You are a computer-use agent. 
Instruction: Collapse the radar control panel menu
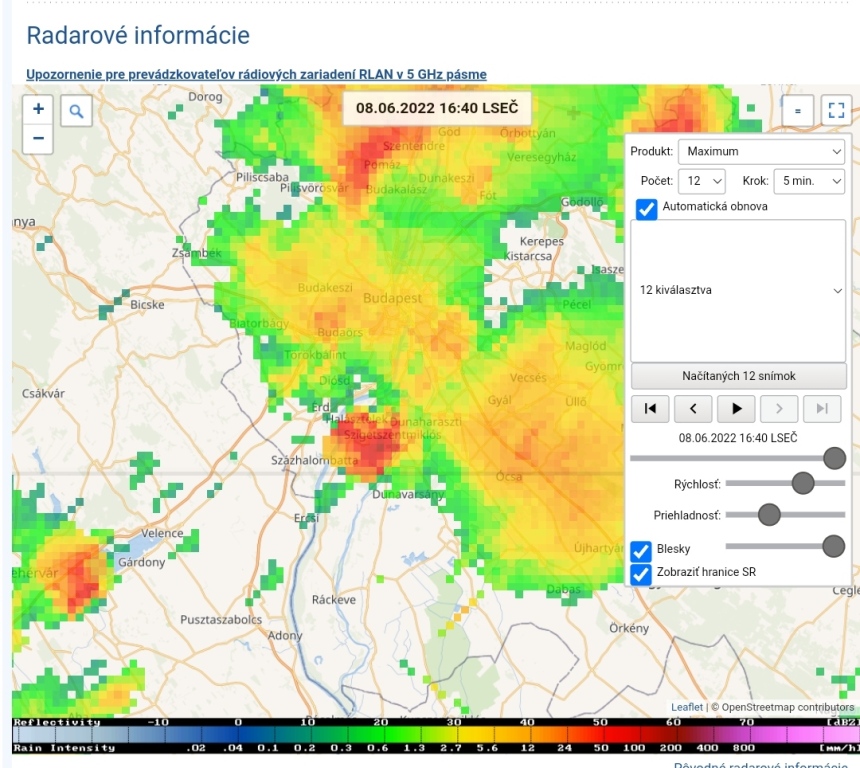coord(798,111)
